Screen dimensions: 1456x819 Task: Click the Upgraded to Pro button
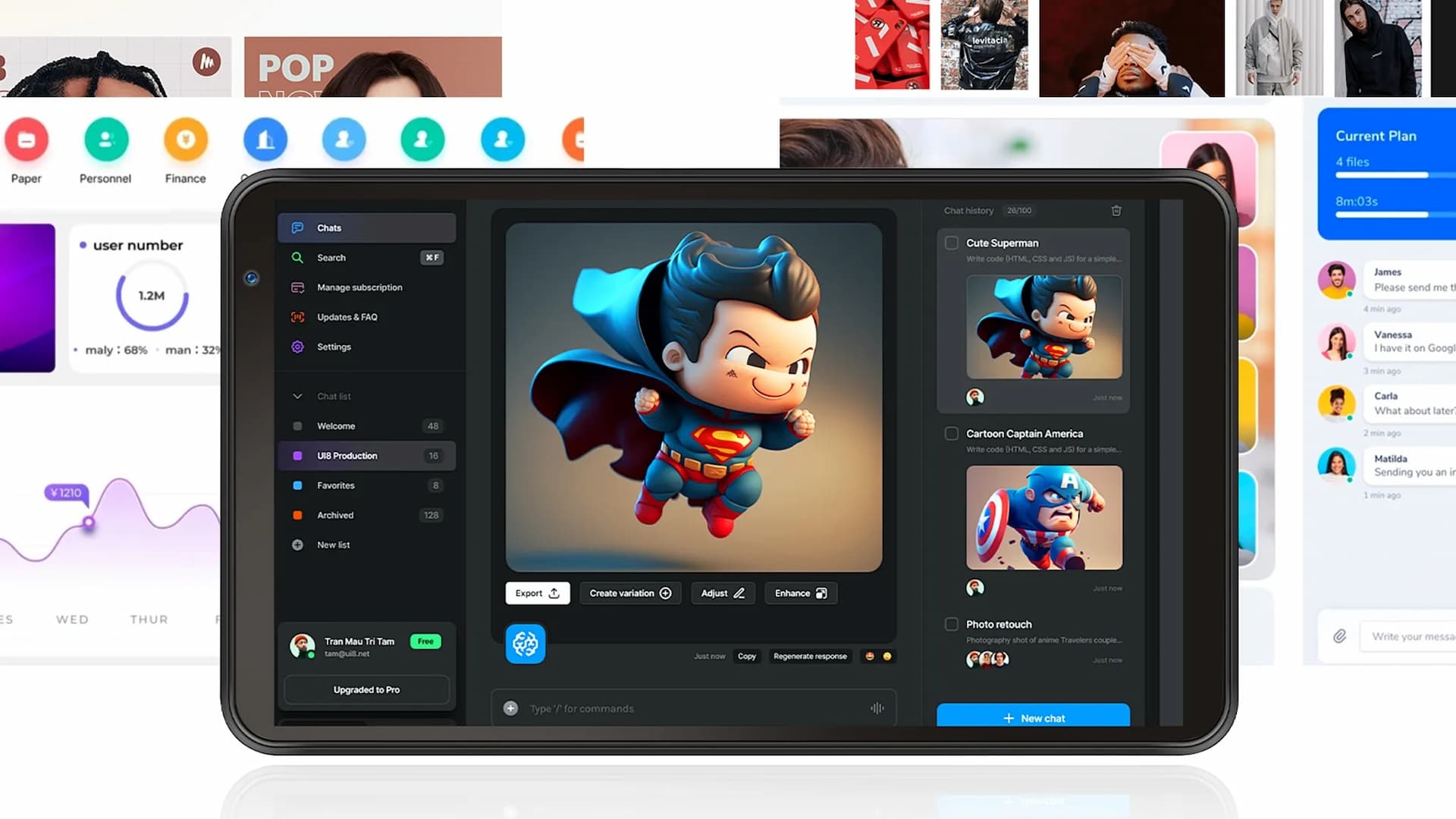(366, 689)
